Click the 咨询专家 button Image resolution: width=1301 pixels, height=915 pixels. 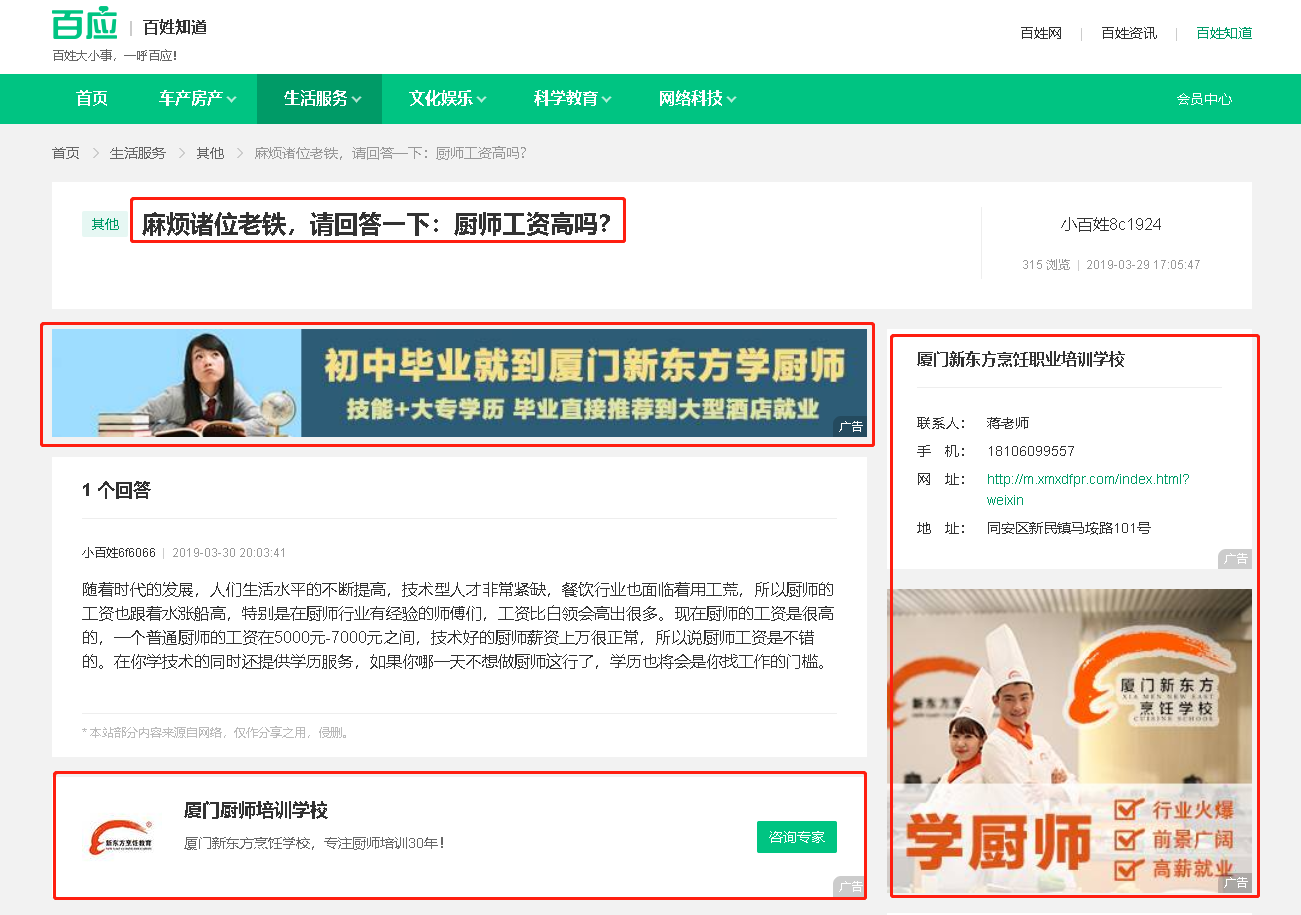pos(797,837)
